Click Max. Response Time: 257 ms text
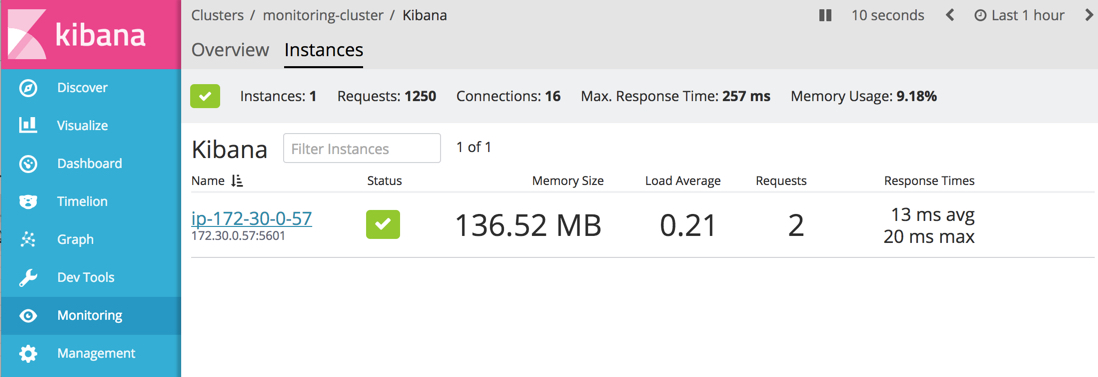 (x=676, y=97)
